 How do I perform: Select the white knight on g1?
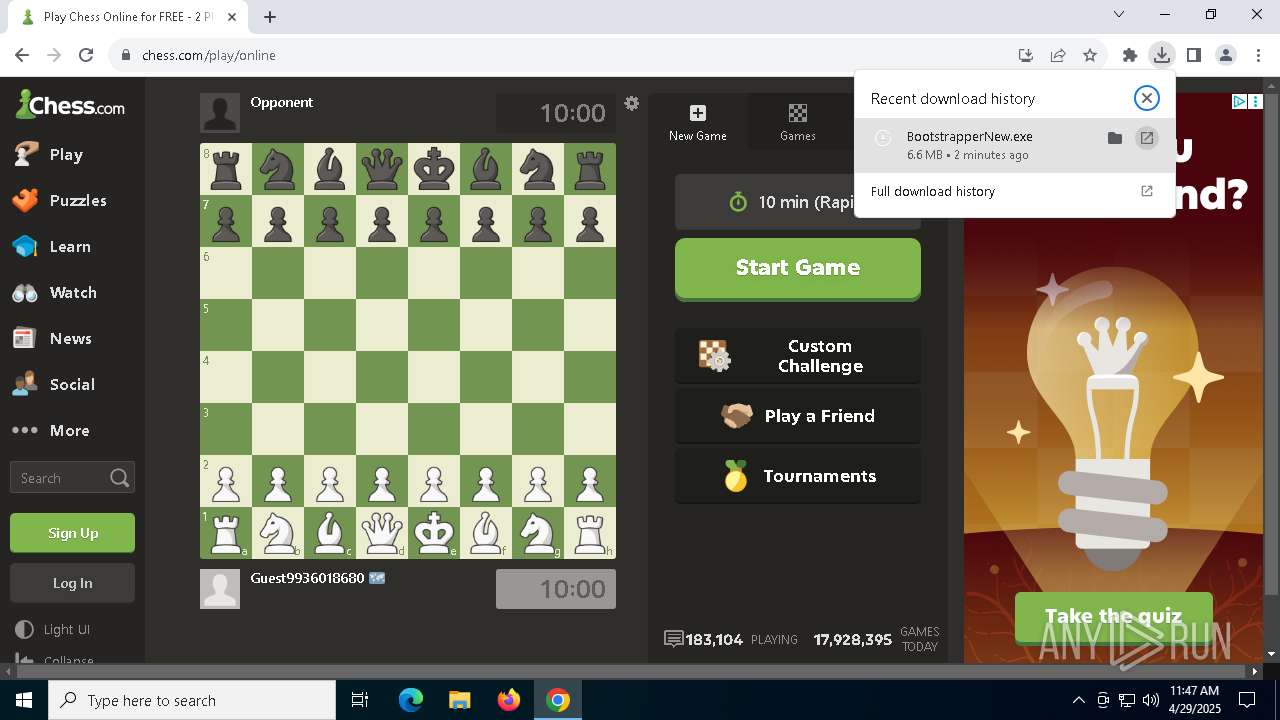538,533
